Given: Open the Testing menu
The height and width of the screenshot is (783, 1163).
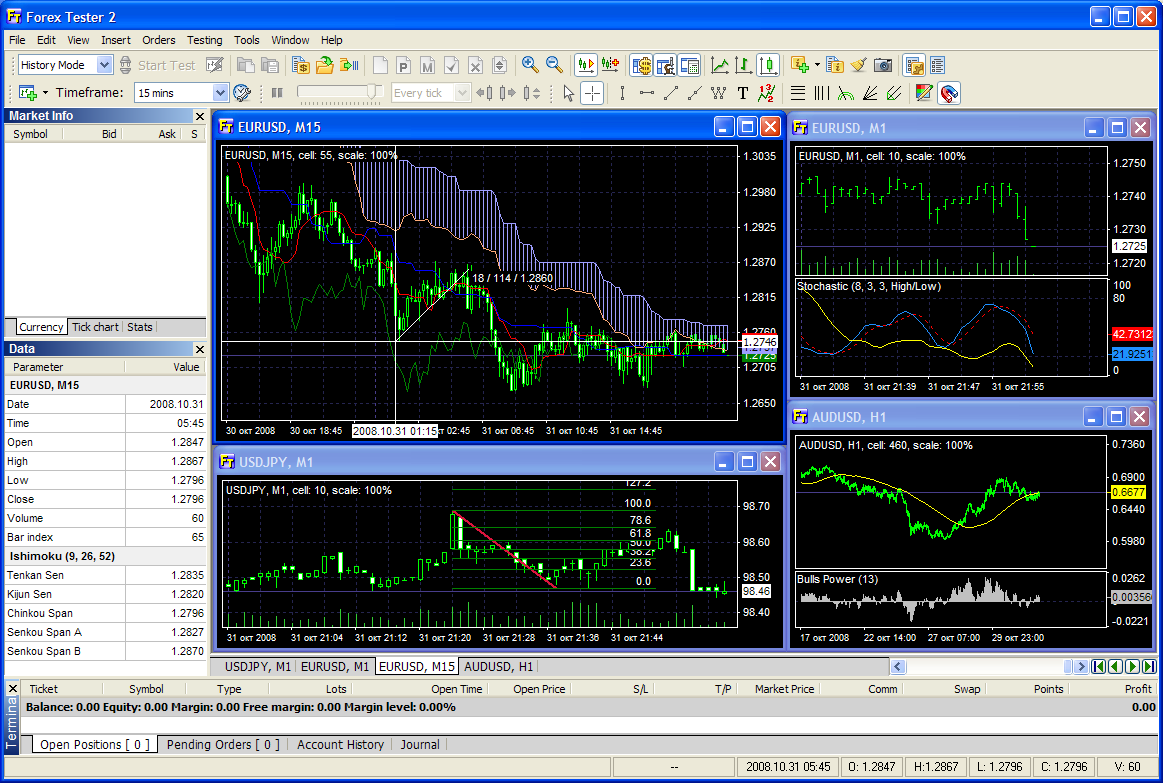Looking at the screenshot, I should pyautogui.click(x=204, y=40).
